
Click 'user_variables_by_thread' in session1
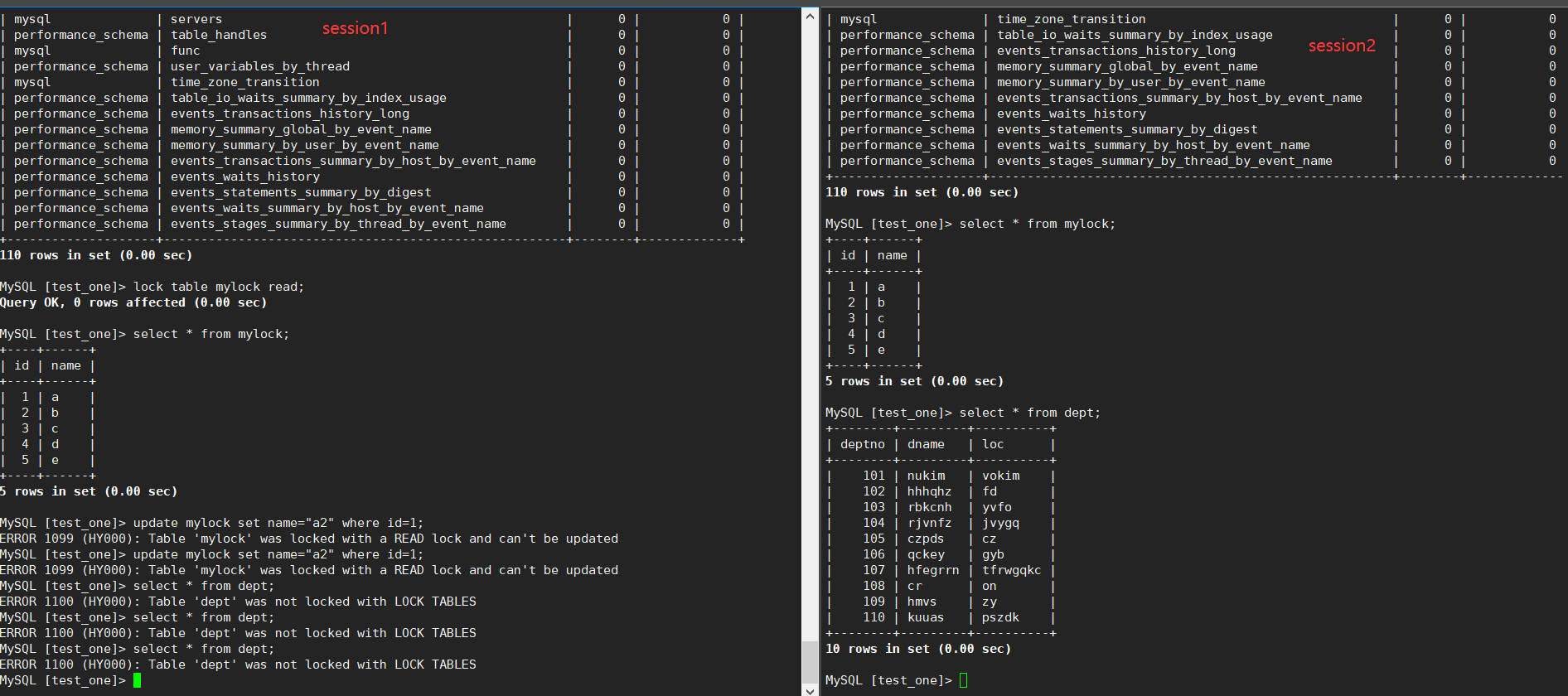(260, 66)
